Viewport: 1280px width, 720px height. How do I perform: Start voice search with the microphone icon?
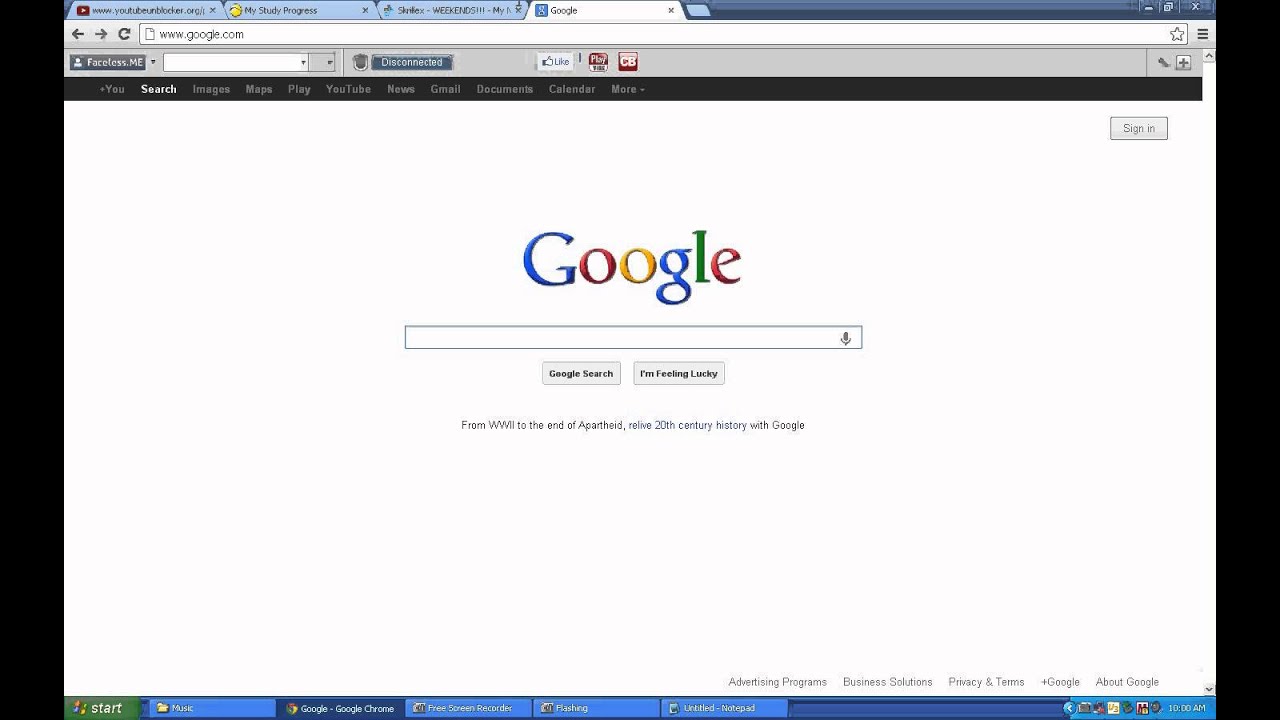point(845,338)
